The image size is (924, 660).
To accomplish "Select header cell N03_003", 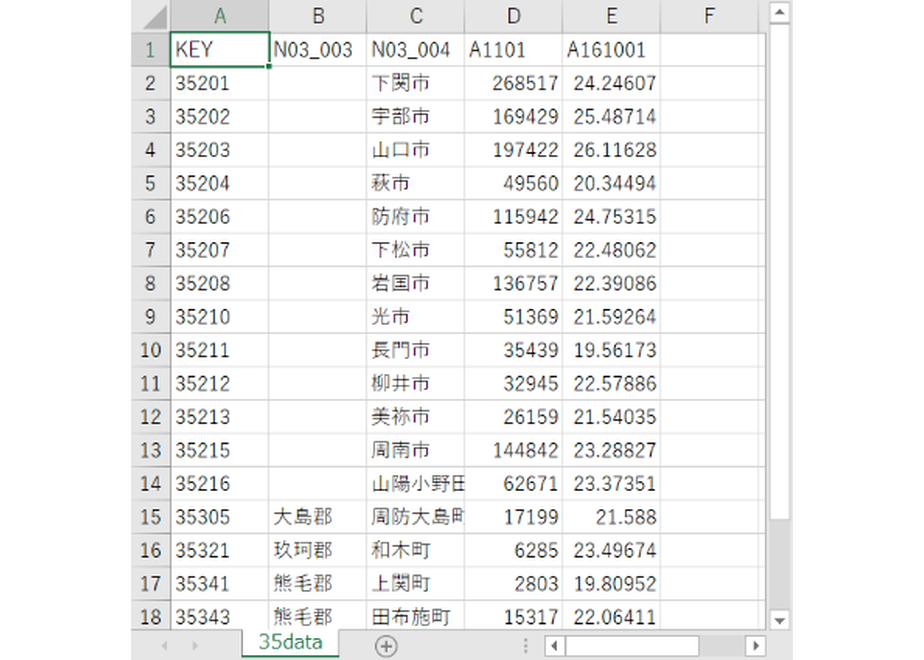I will coord(318,50).
